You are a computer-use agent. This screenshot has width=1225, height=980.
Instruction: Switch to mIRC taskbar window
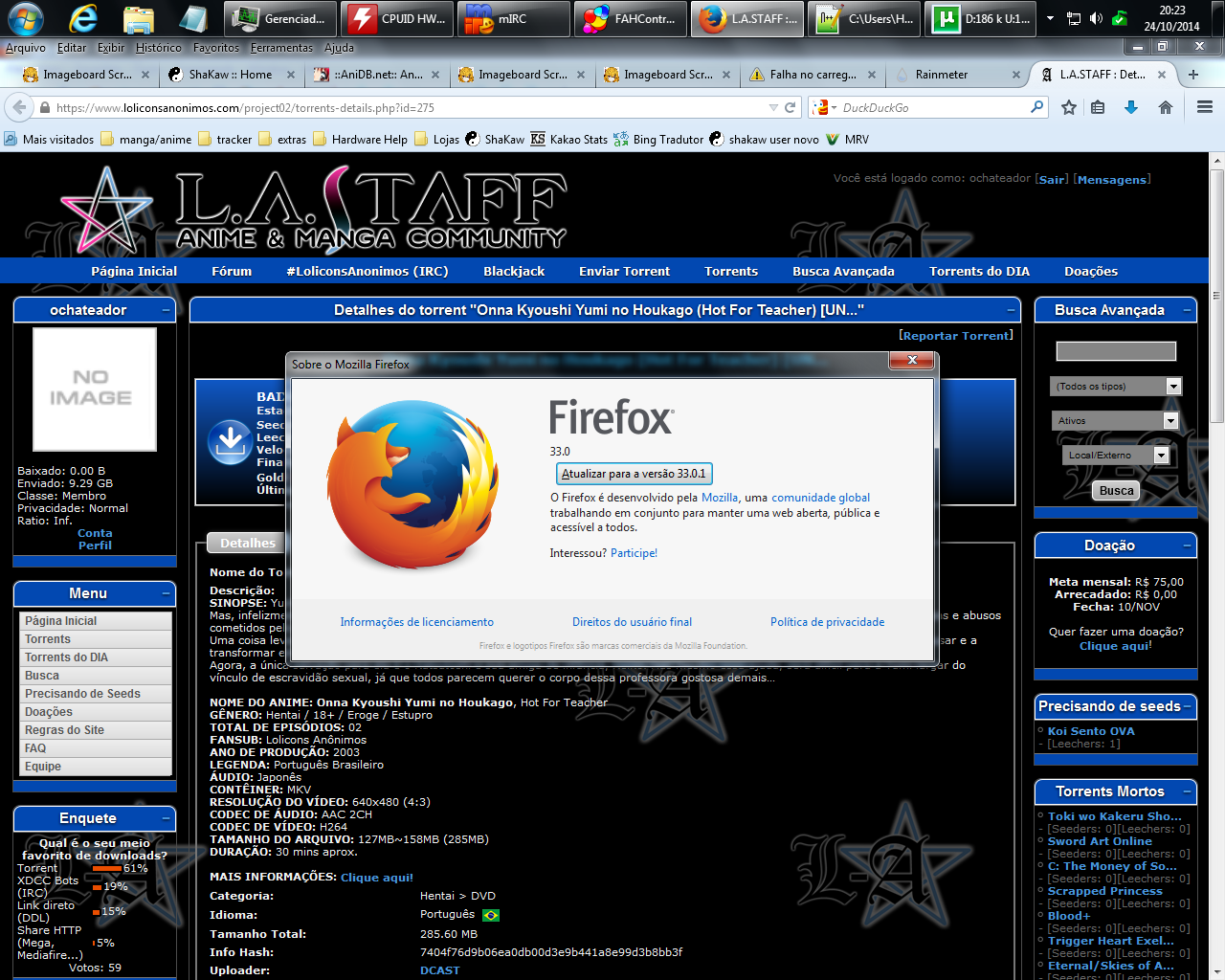(514, 18)
